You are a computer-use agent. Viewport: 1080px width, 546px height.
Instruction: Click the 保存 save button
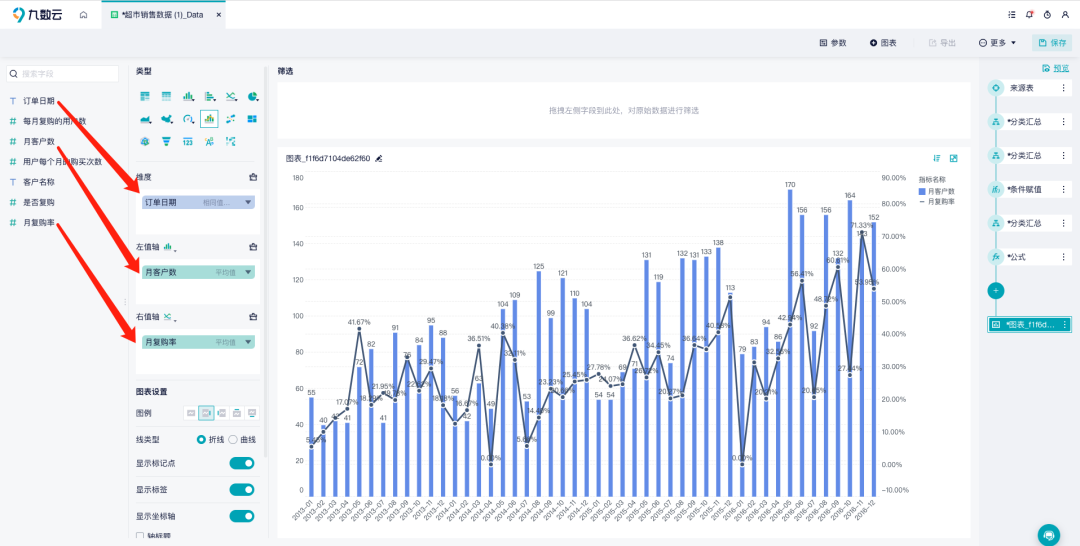point(1052,43)
